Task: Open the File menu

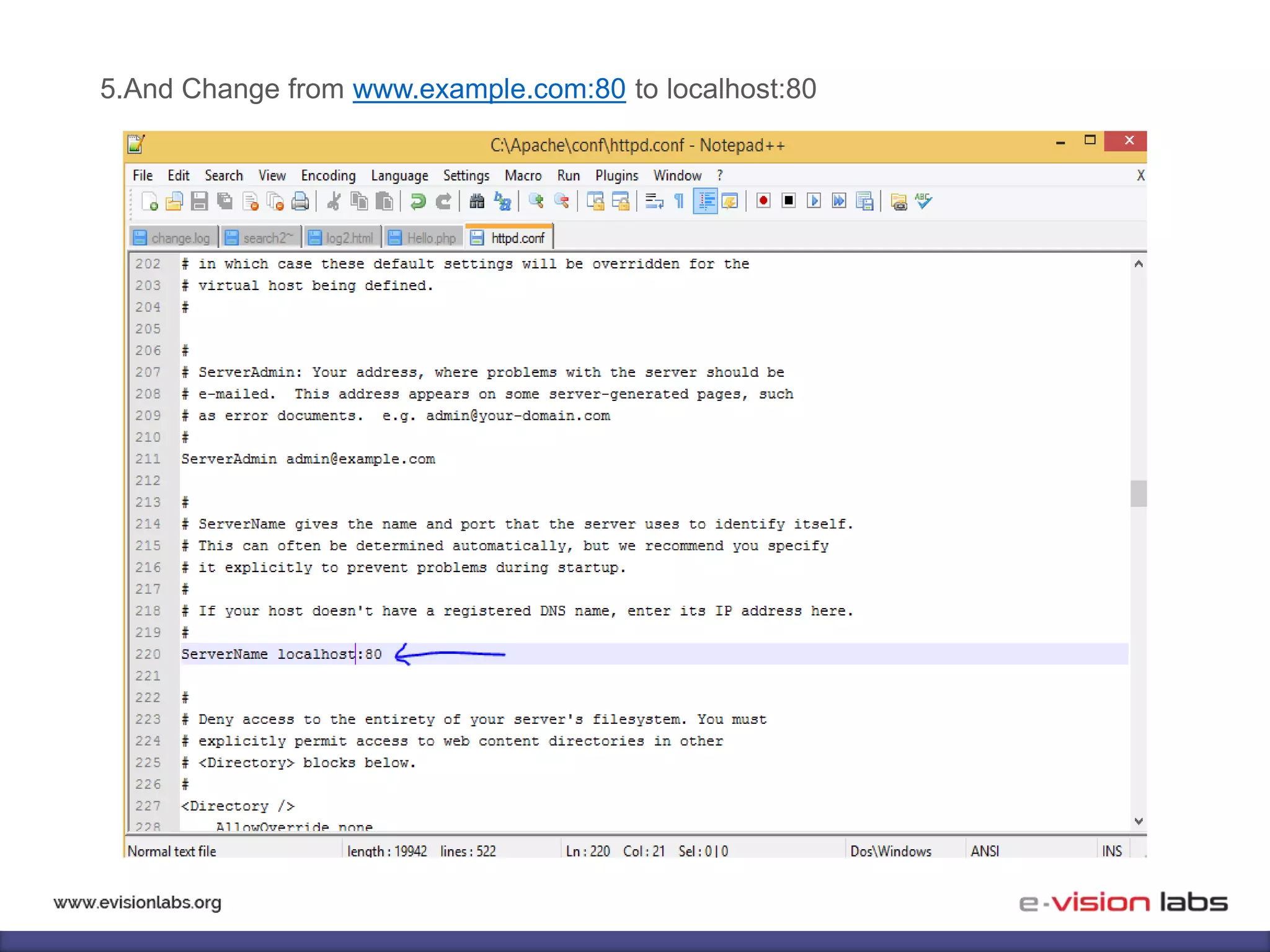Action: point(143,175)
